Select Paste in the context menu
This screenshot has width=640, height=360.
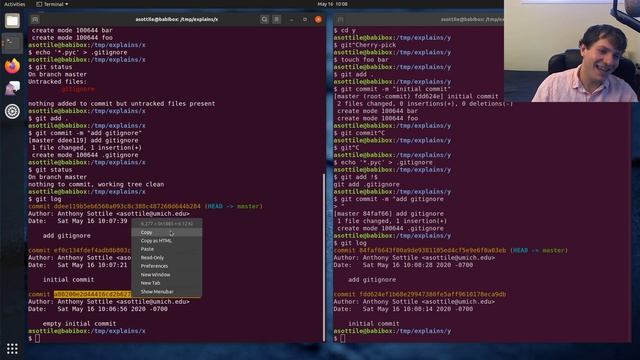(167, 249)
